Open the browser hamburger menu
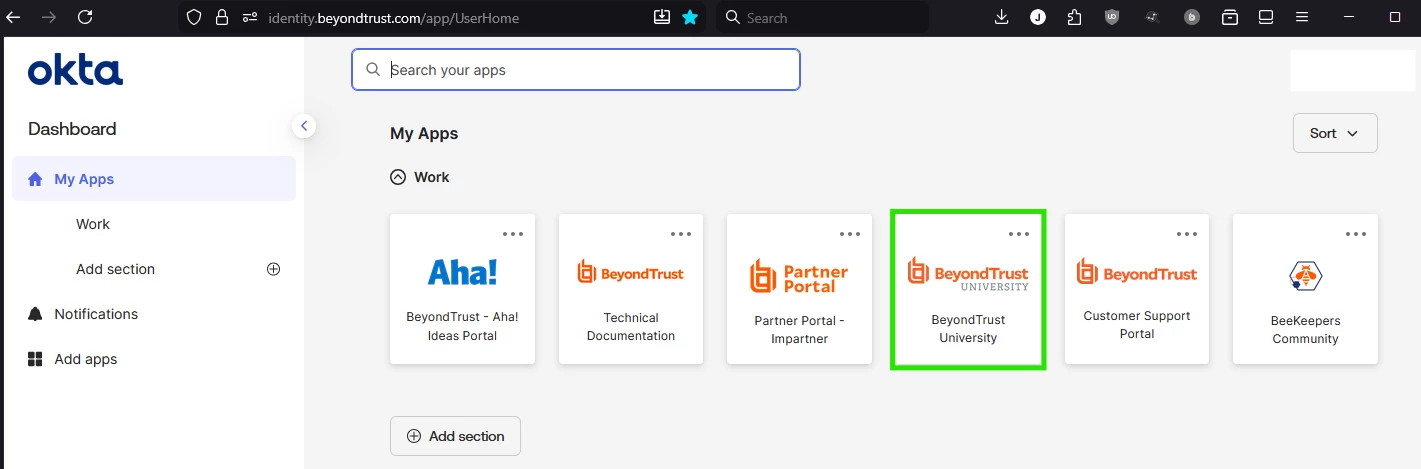 tap(1302, 17)
